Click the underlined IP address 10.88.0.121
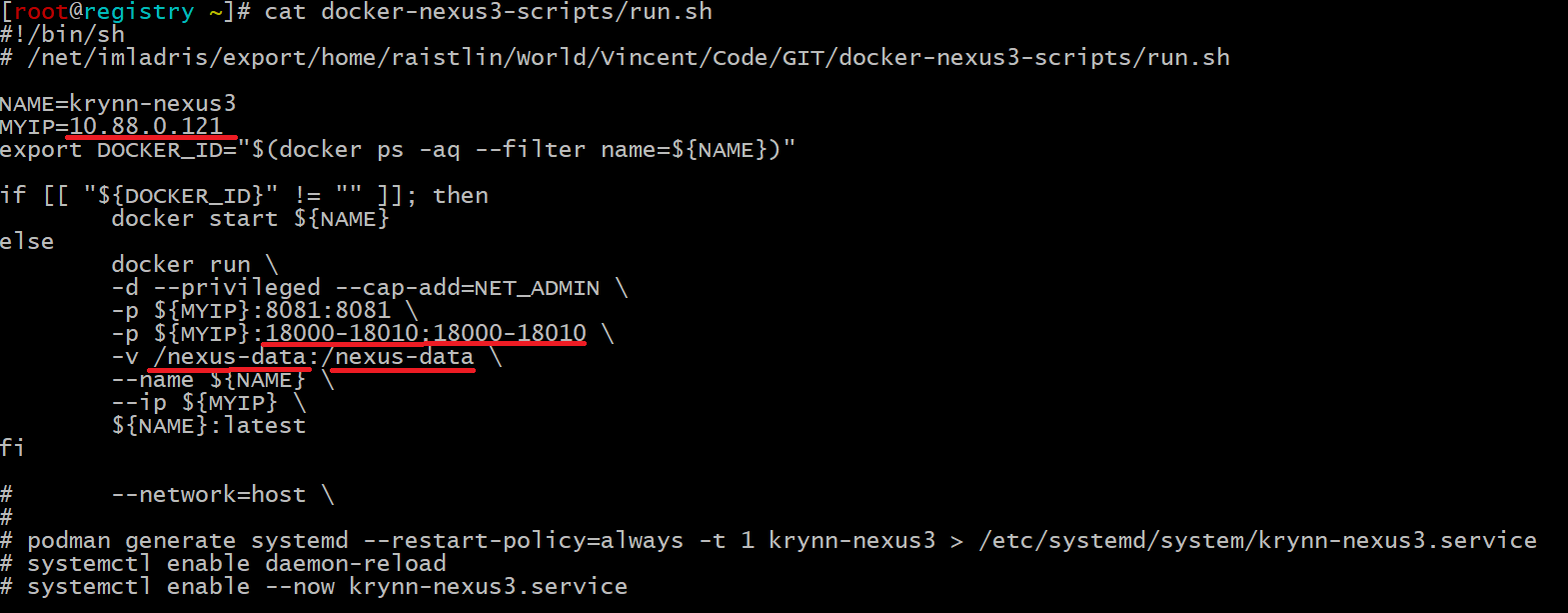The width and height of the screenshot is (1568, 613). (146, 126)
